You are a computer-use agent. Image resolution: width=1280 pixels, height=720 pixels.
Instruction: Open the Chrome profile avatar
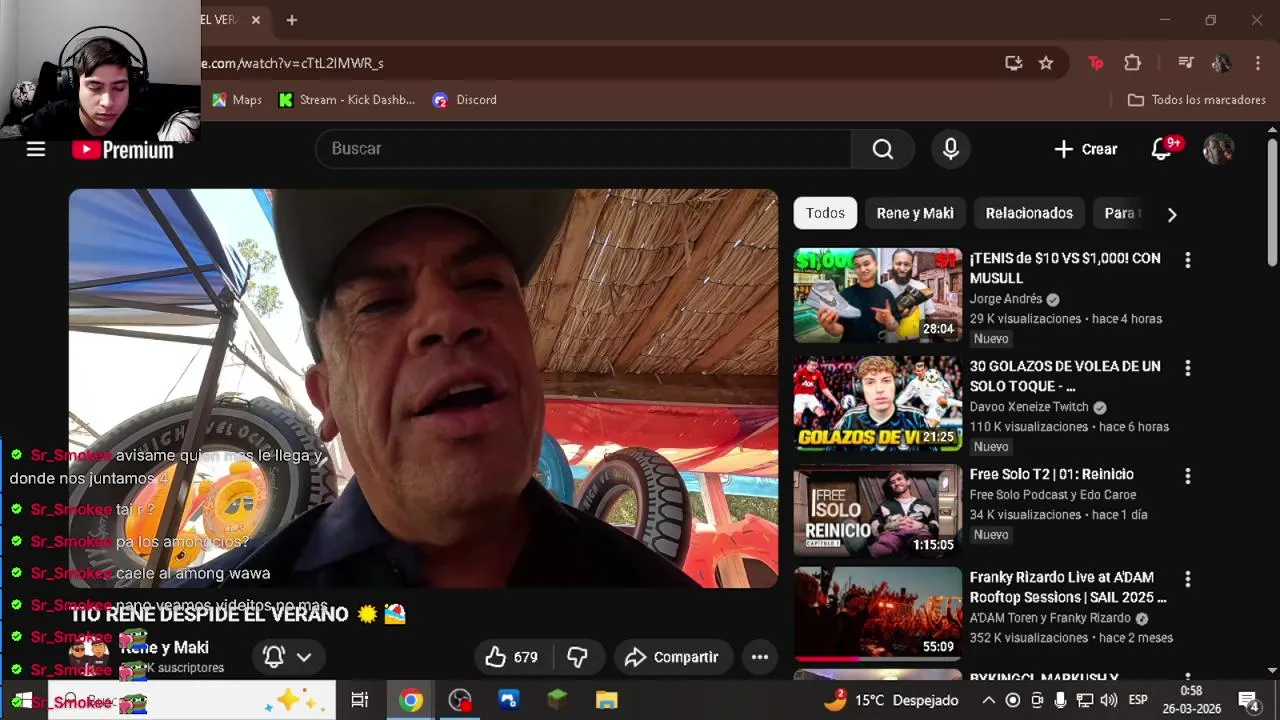pos(1221,63)
